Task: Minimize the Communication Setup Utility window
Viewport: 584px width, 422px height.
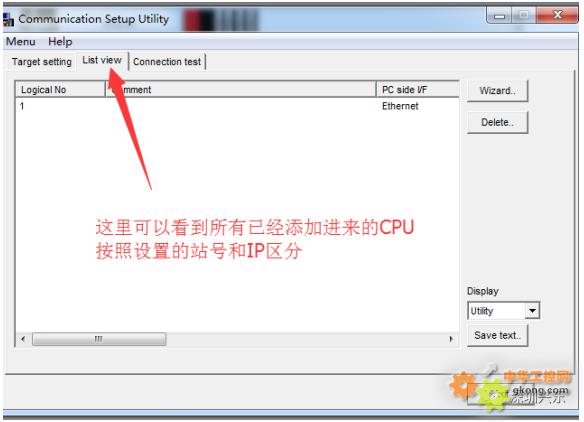Action: 499,15
